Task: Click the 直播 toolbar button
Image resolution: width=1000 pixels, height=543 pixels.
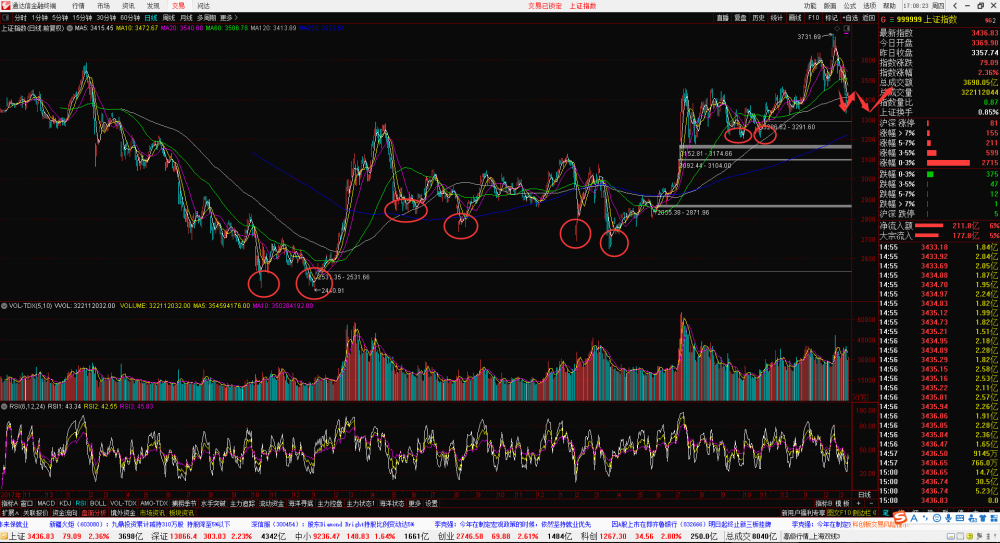Action: (723, 18)
